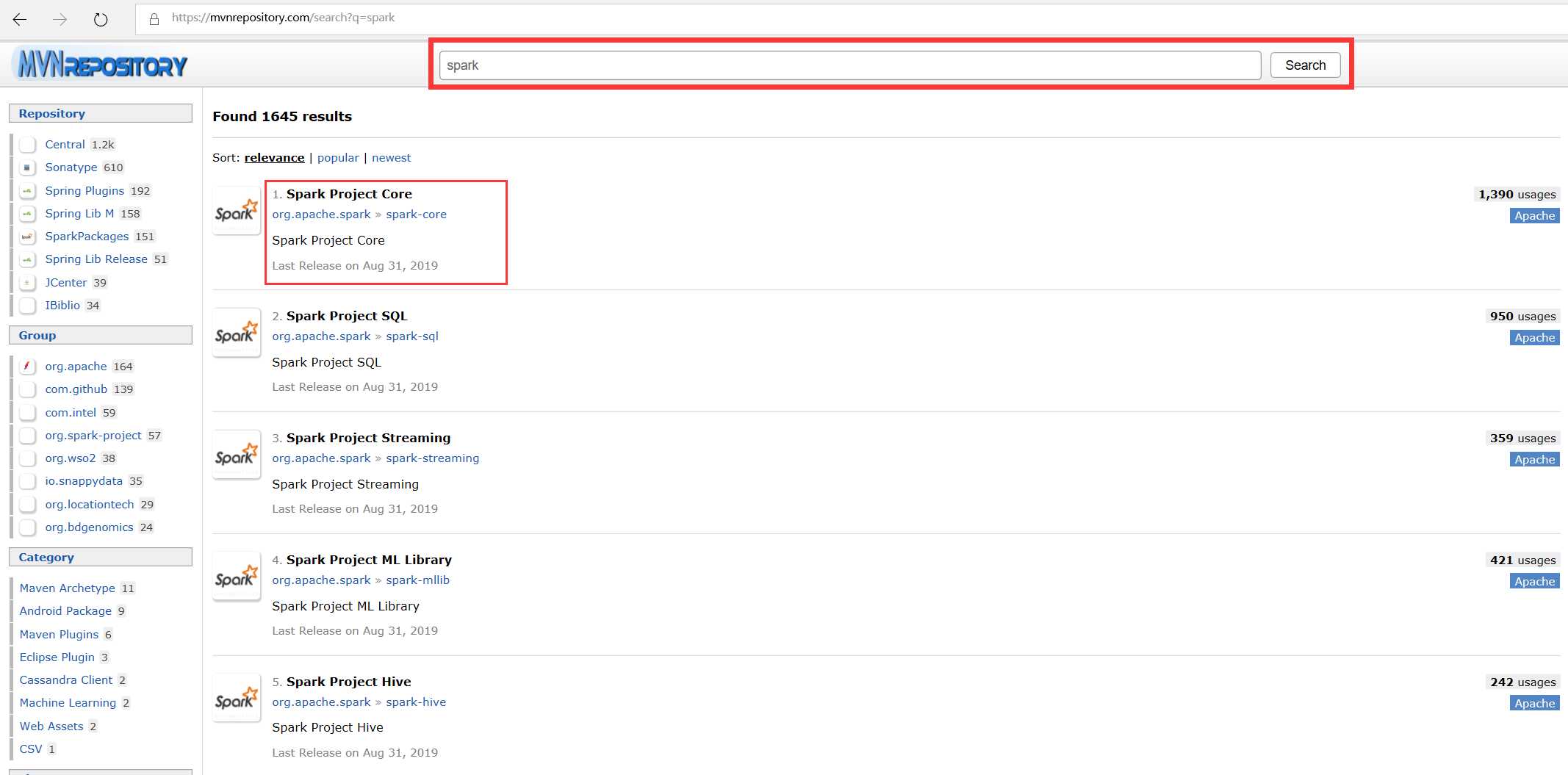Select the Sonatype repository icon
This screenshot has height=775, width=1568.
click(x=27, y=167)
